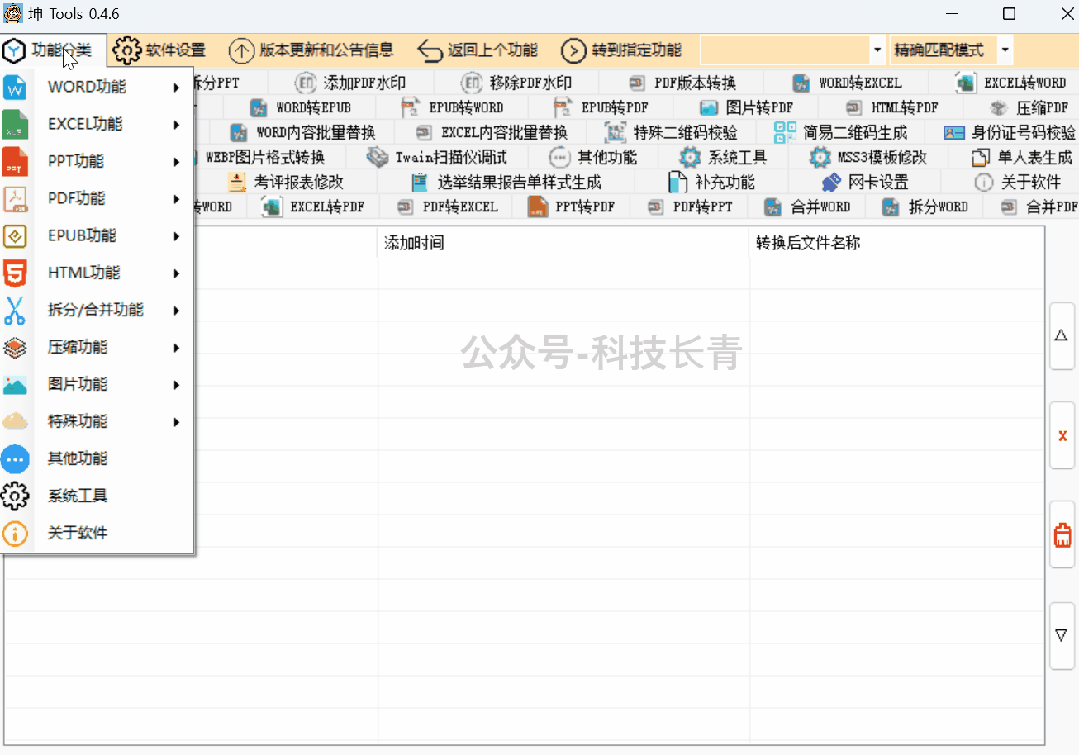Image resolution: width=1079 pixels, height=755 pixels.
Task: Click the 压缩功能 stacked layers icon
Action: pyautogui.click(x=15, y=348)
